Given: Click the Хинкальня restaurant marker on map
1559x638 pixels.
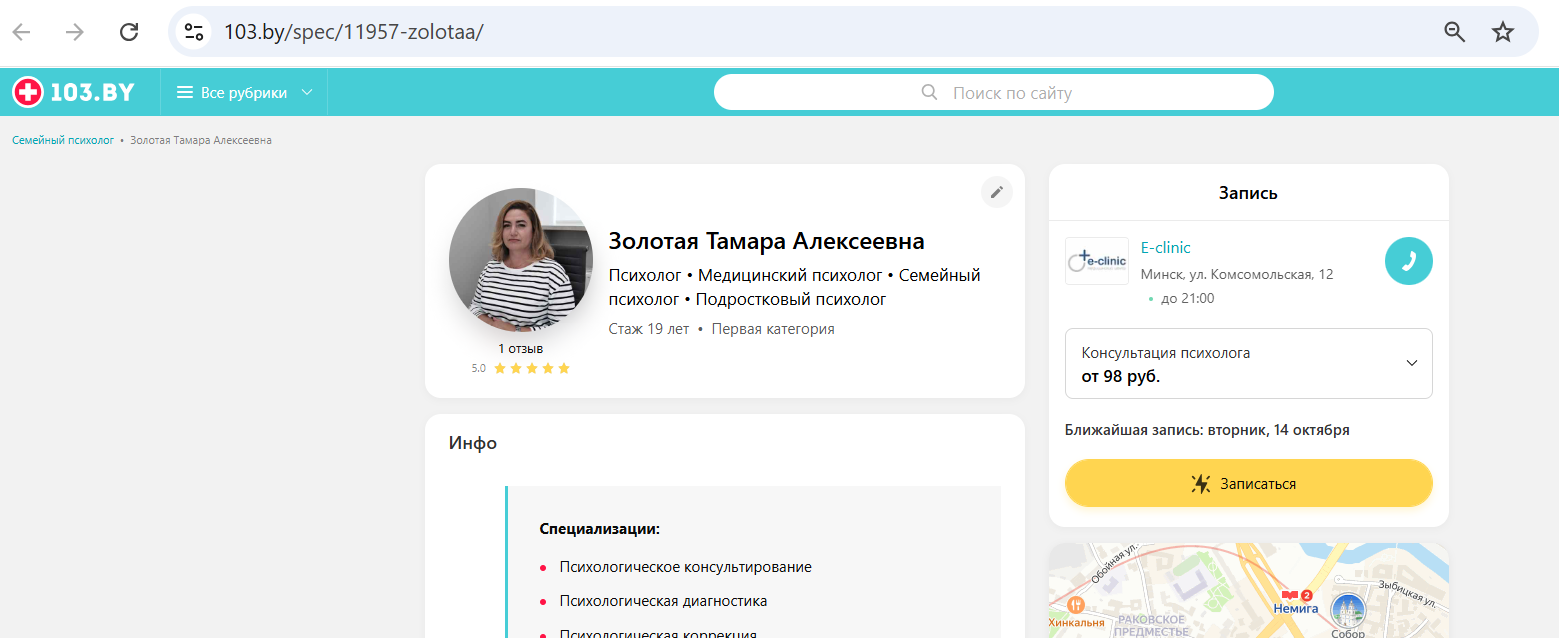Looking at the screenshot, I should [1076, 613].
